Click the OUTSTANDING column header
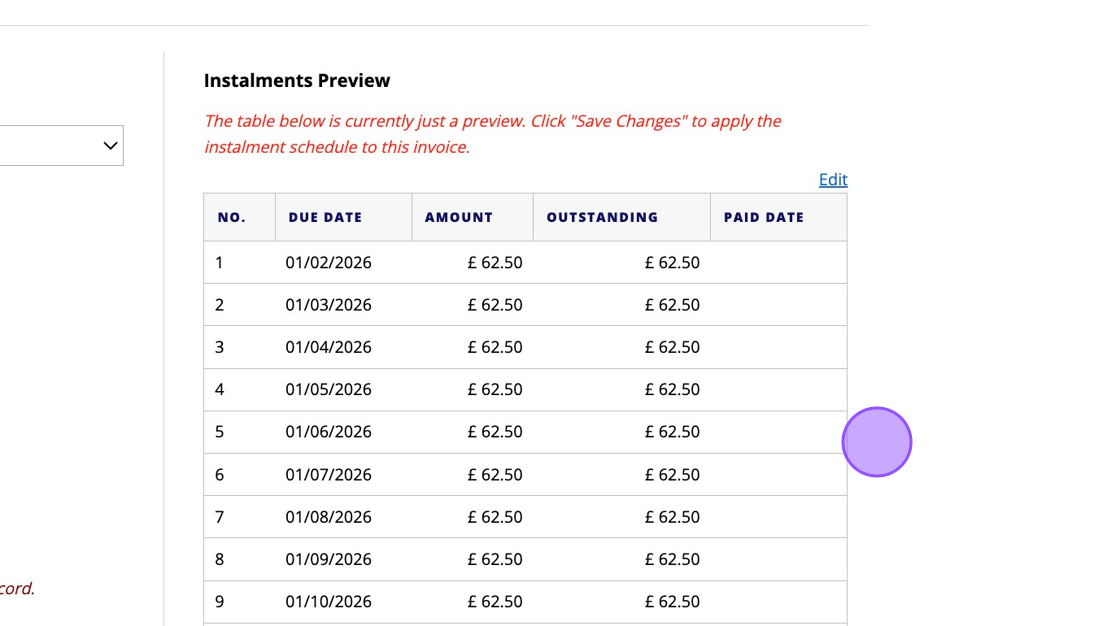This screenshot has height=626, width=1120. (602, 217)
